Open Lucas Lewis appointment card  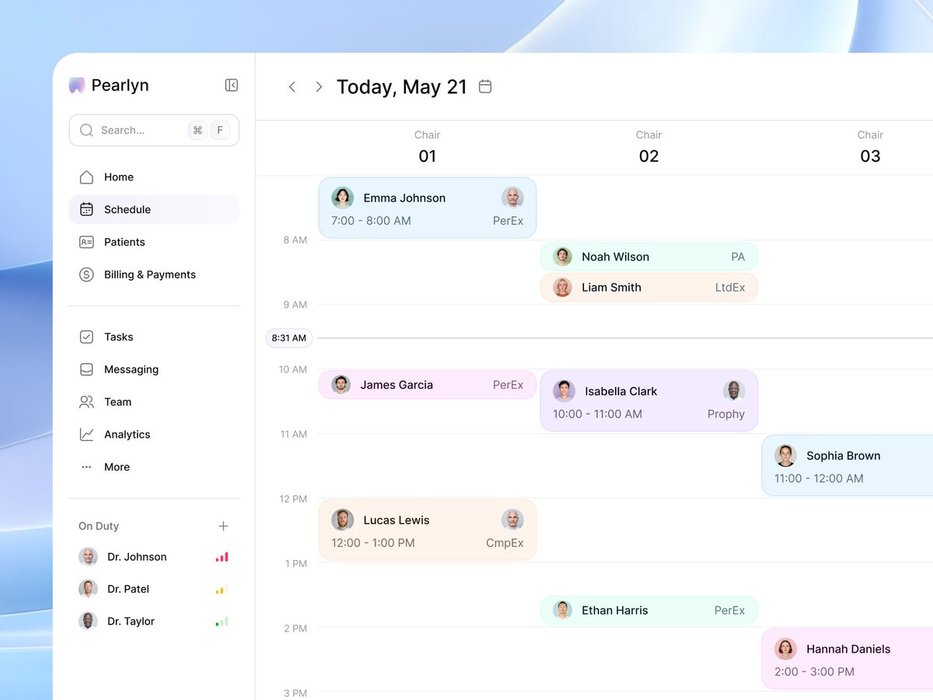pyautogui.click(x=427, y=530)
